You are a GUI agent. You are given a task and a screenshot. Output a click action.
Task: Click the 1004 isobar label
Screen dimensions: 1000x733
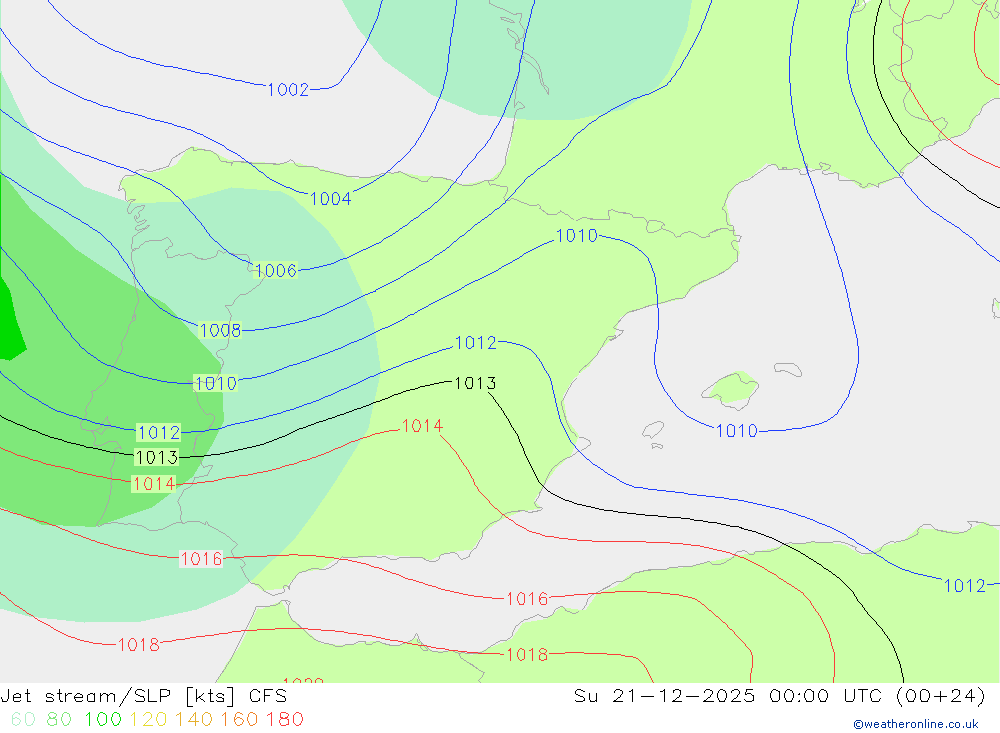(x=330, y=199)
